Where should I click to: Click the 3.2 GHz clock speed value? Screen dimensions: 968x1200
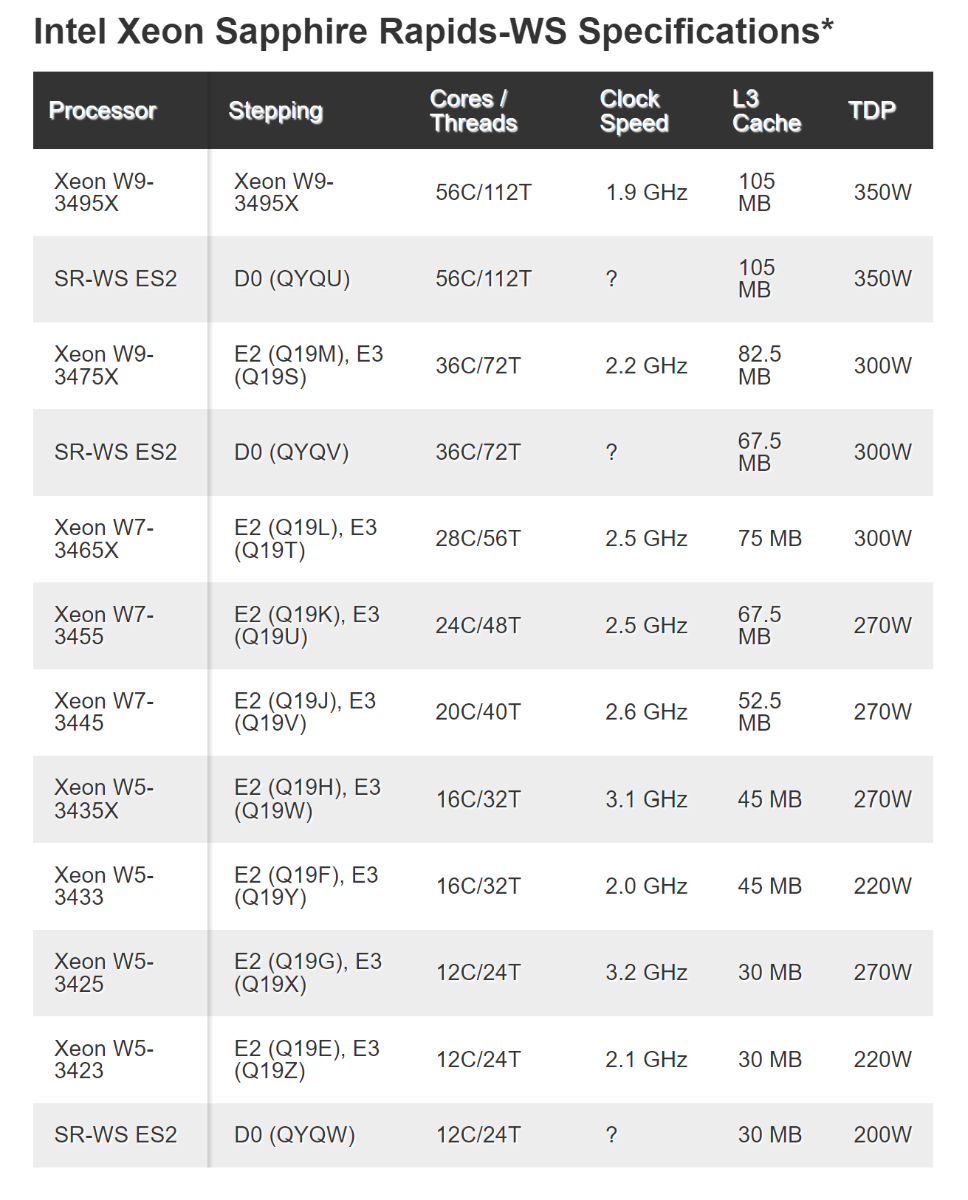tap(646, 972)
